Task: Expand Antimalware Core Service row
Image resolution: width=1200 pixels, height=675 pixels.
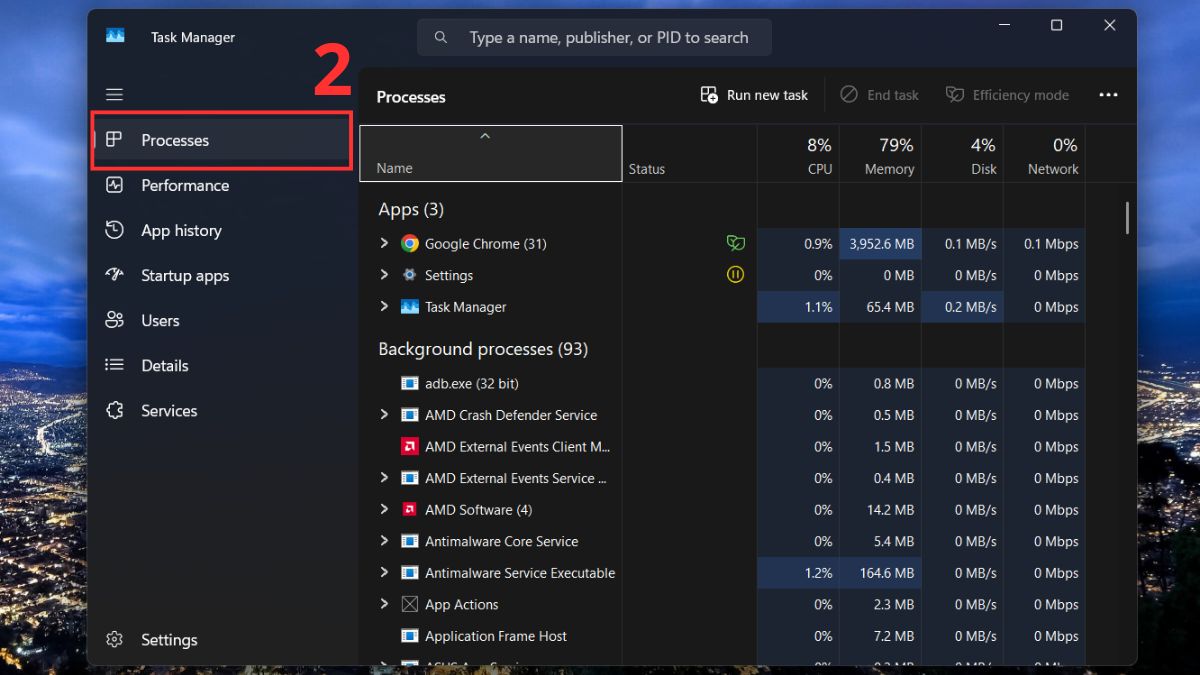Action: [384, 541]
